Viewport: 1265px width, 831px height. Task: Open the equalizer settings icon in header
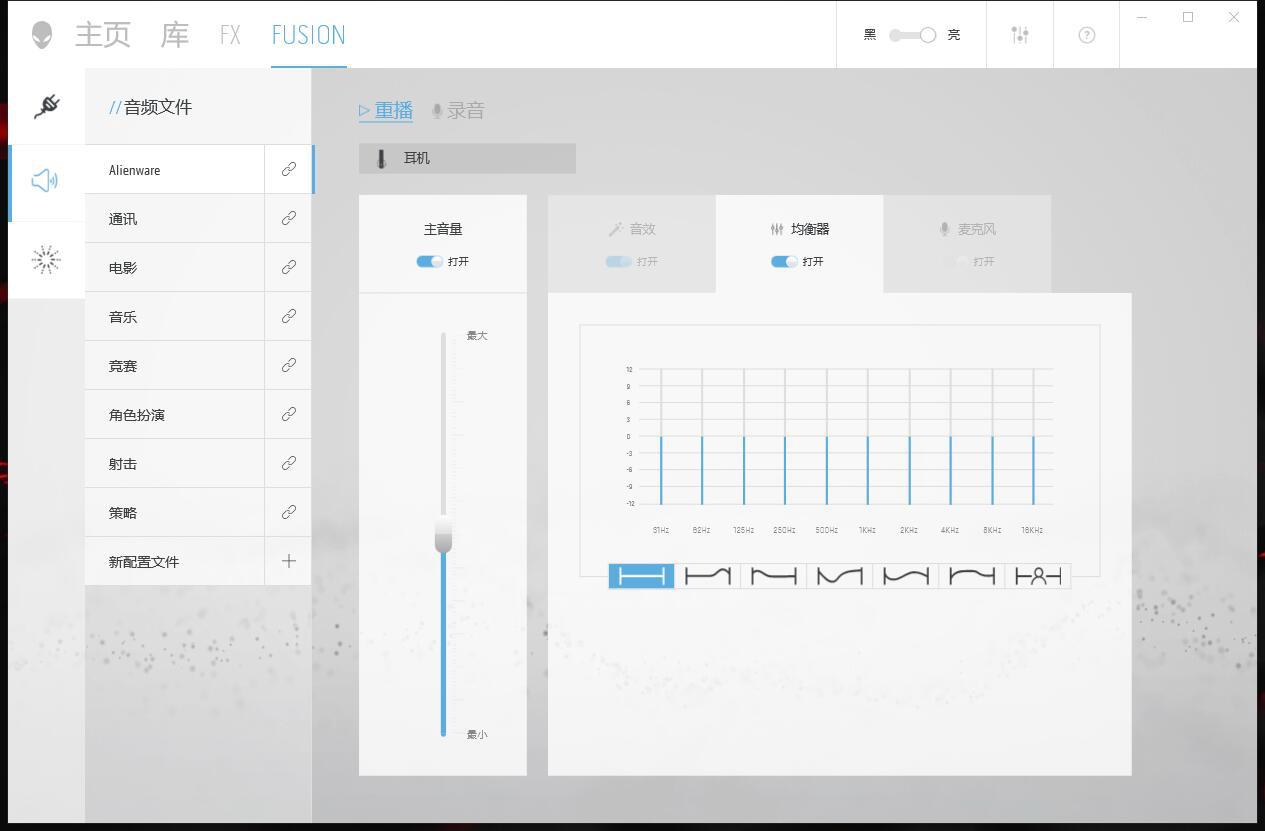click(1020, 35)
